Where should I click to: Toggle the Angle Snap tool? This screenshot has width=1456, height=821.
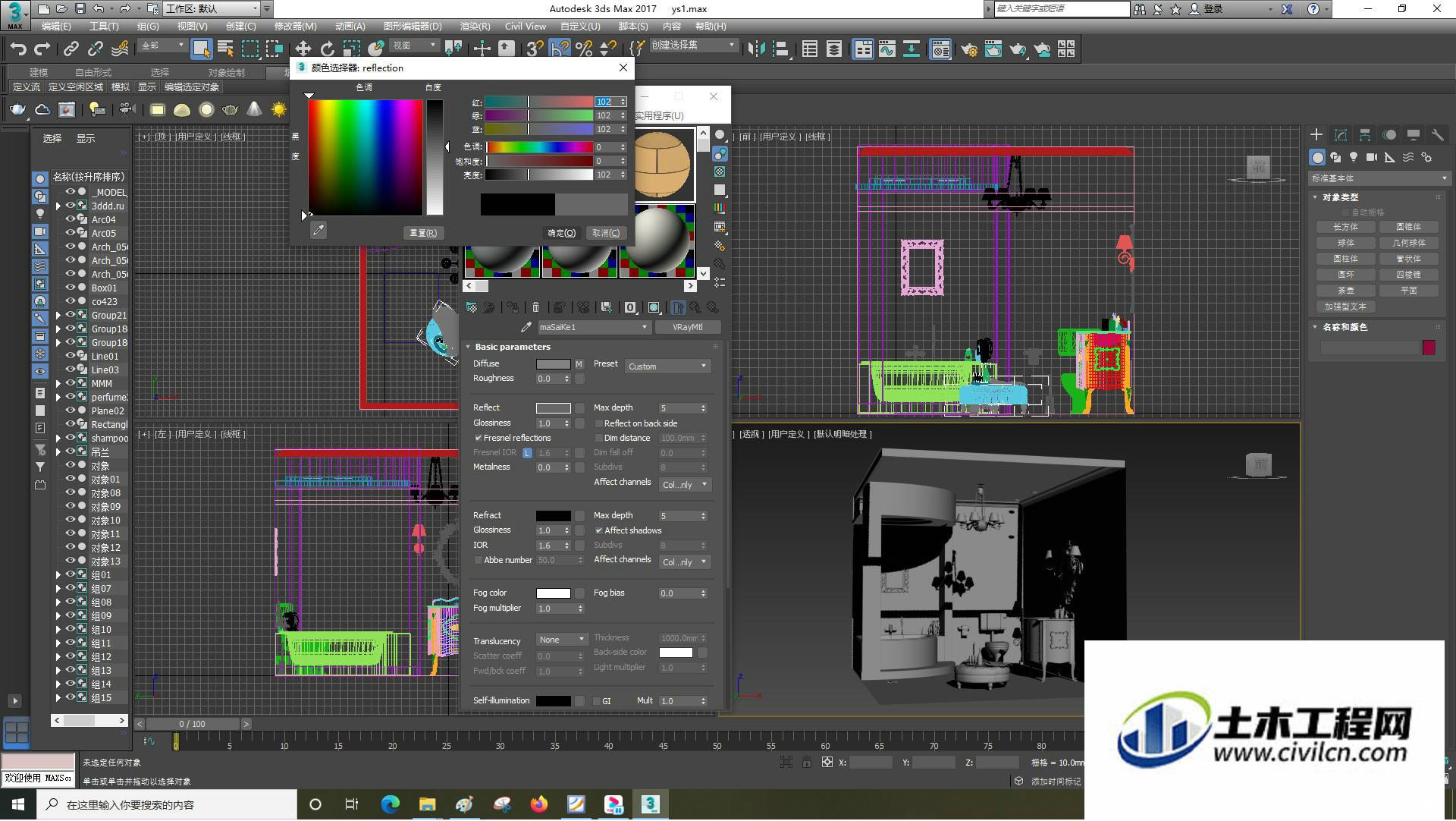560,49
